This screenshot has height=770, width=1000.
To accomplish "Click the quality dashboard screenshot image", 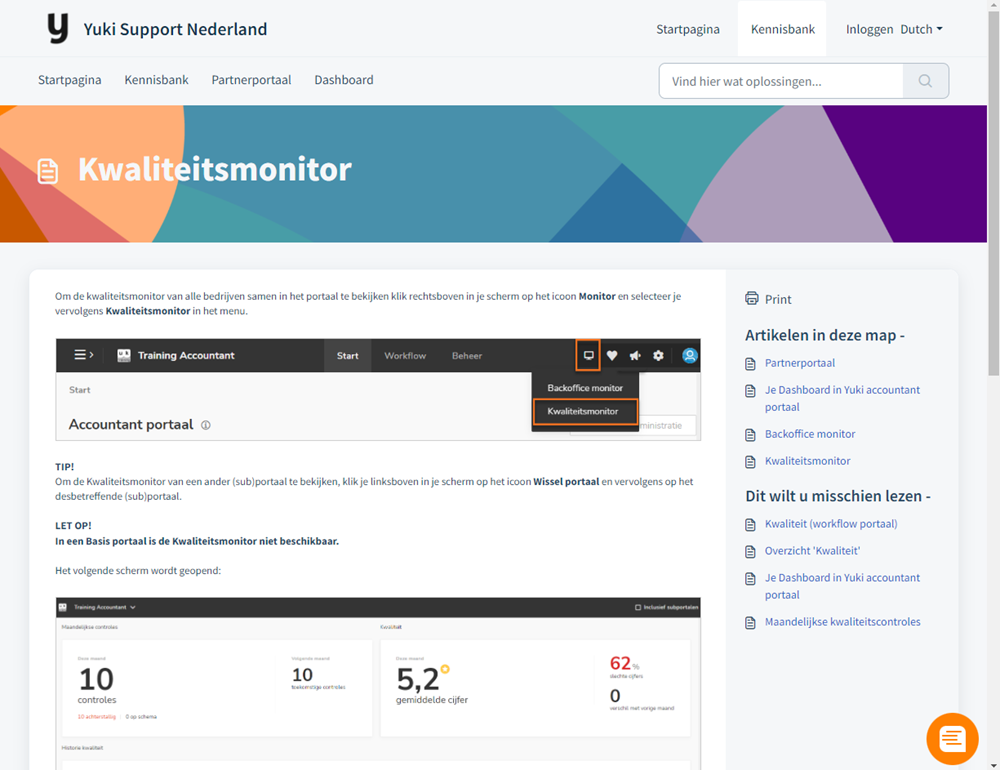I will 378,683.
